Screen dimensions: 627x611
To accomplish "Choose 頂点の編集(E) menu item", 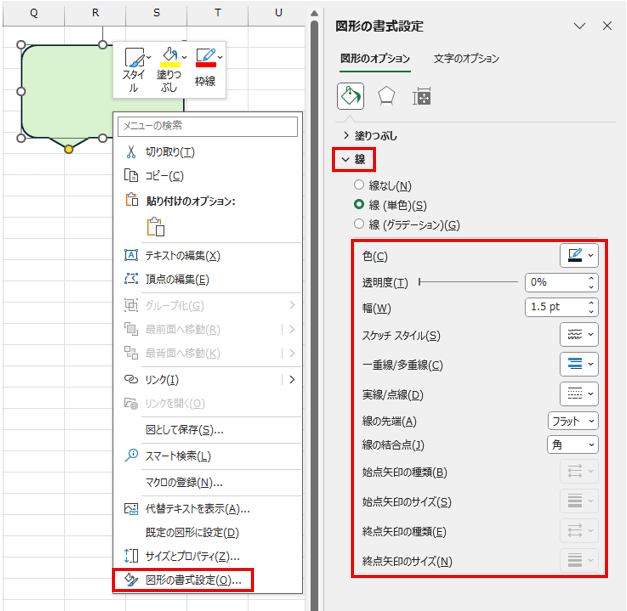I will coord(208,279).
